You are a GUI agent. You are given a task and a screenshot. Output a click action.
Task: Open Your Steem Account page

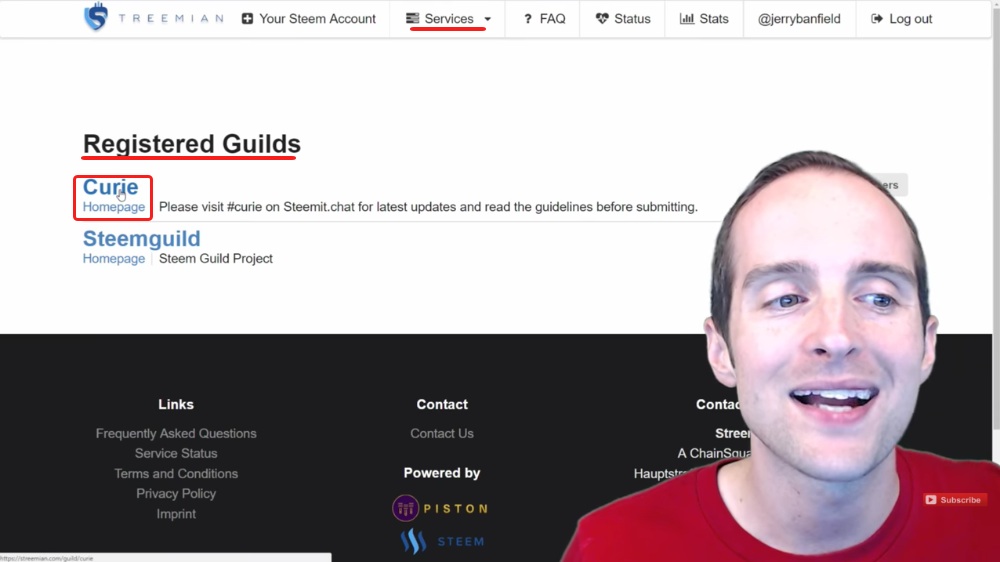click(x=309, y=19)
